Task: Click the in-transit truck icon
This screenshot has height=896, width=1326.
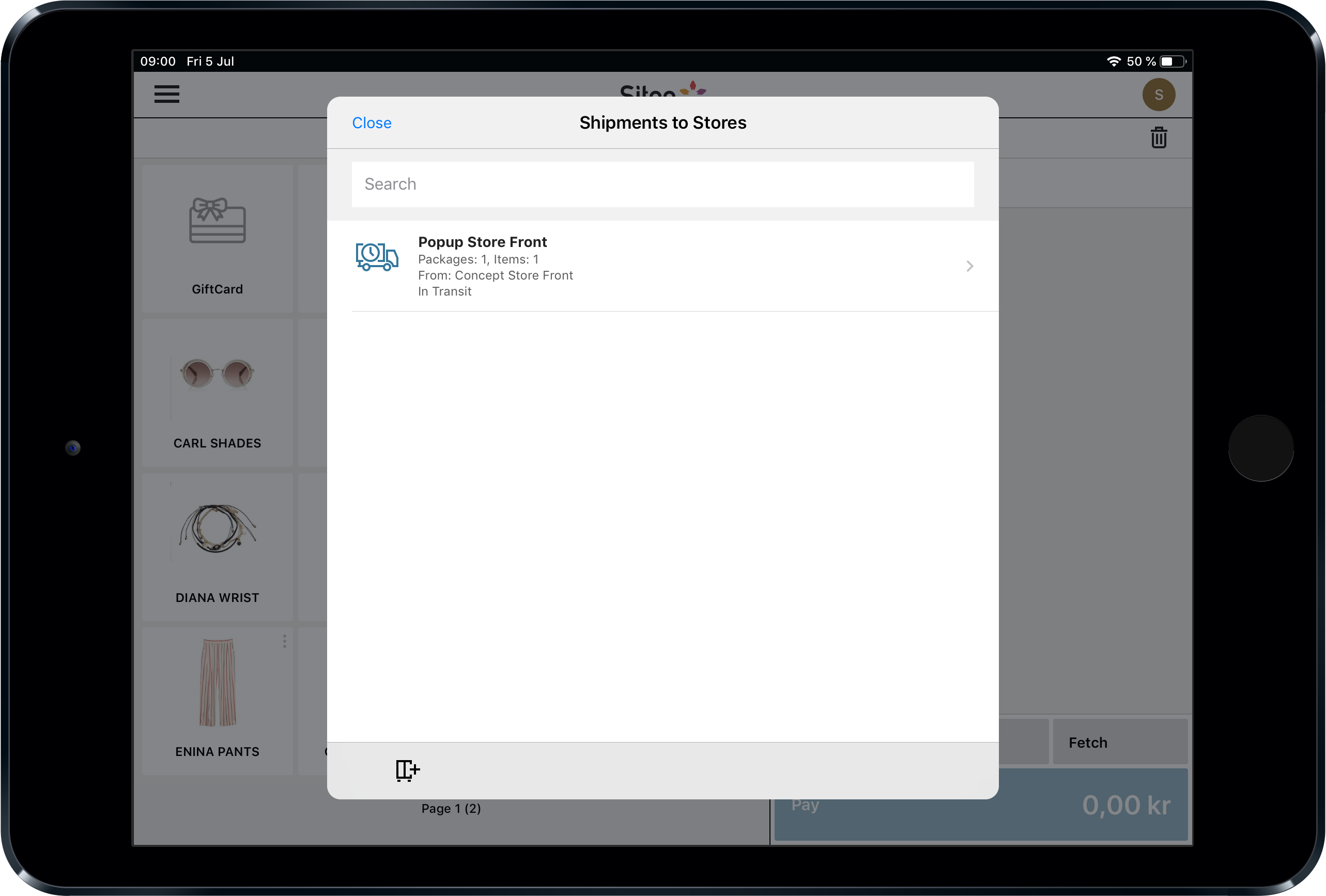Action: click(x=377, y=257)
